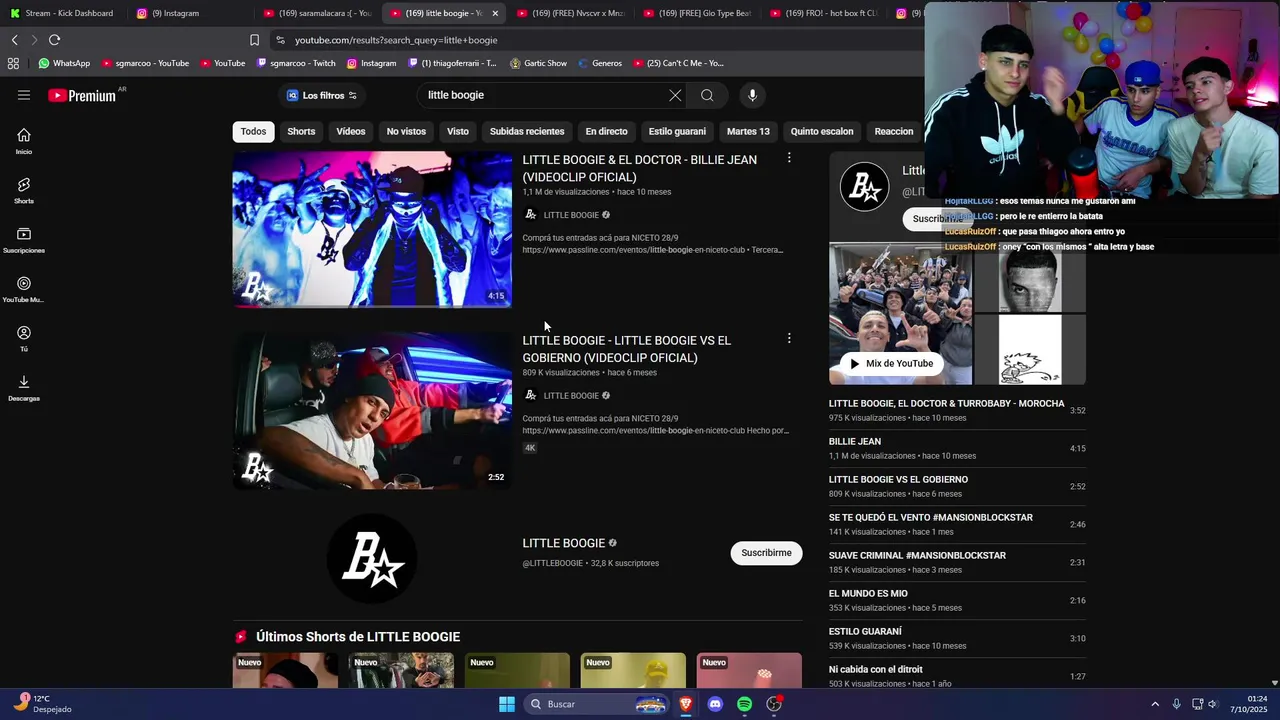Play the Mix de YouTube
Viewport: 1280px width, 720px height.
[891, 363]
